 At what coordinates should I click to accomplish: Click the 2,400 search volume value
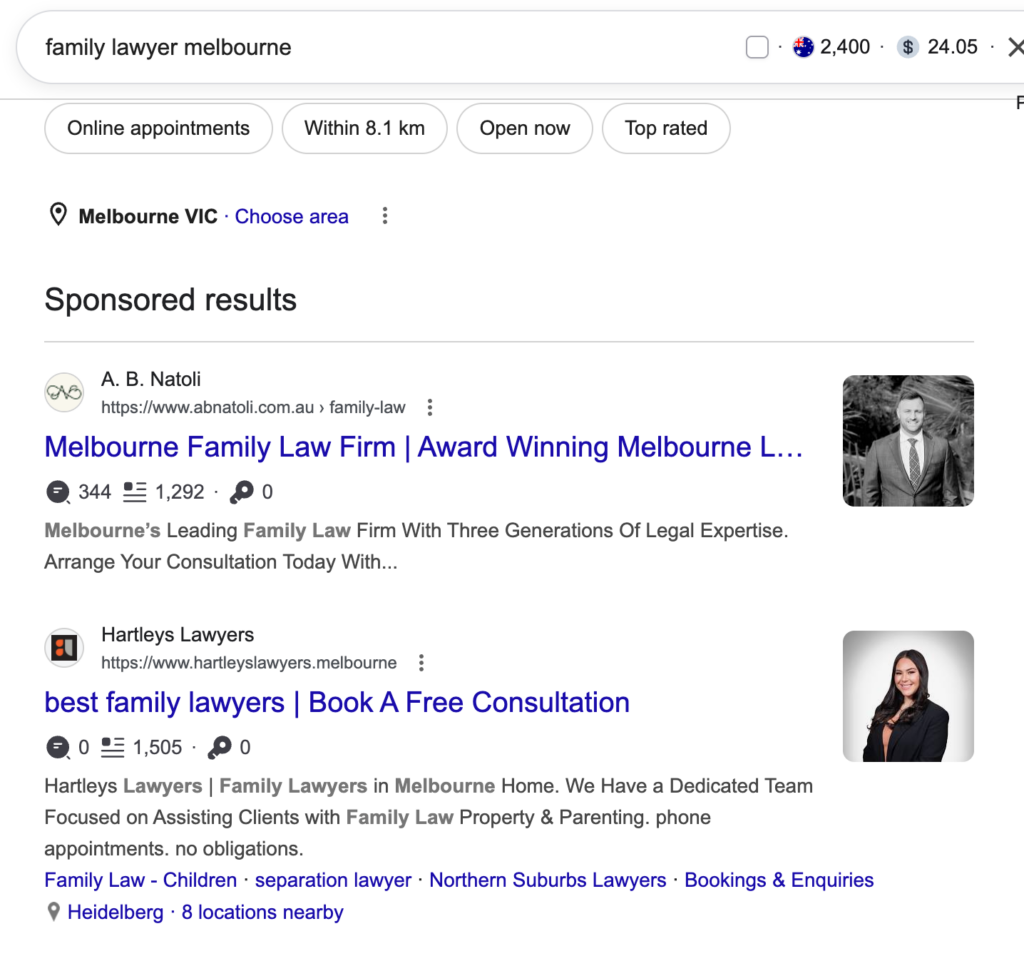pos(845,47)
